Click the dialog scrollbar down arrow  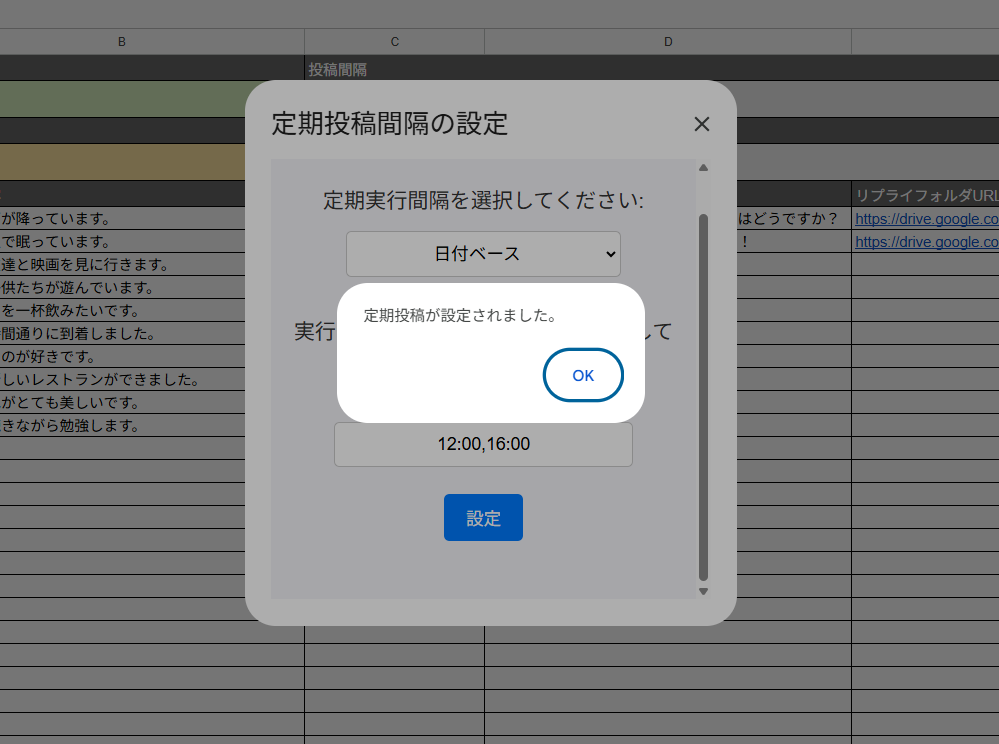click(703, 591)
